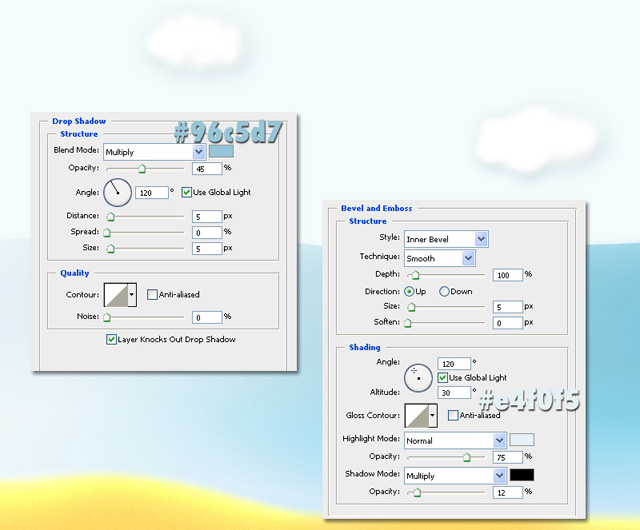Click the Highlight Opacity slider handle
640x530 pixels.
[x=467, y=457]
